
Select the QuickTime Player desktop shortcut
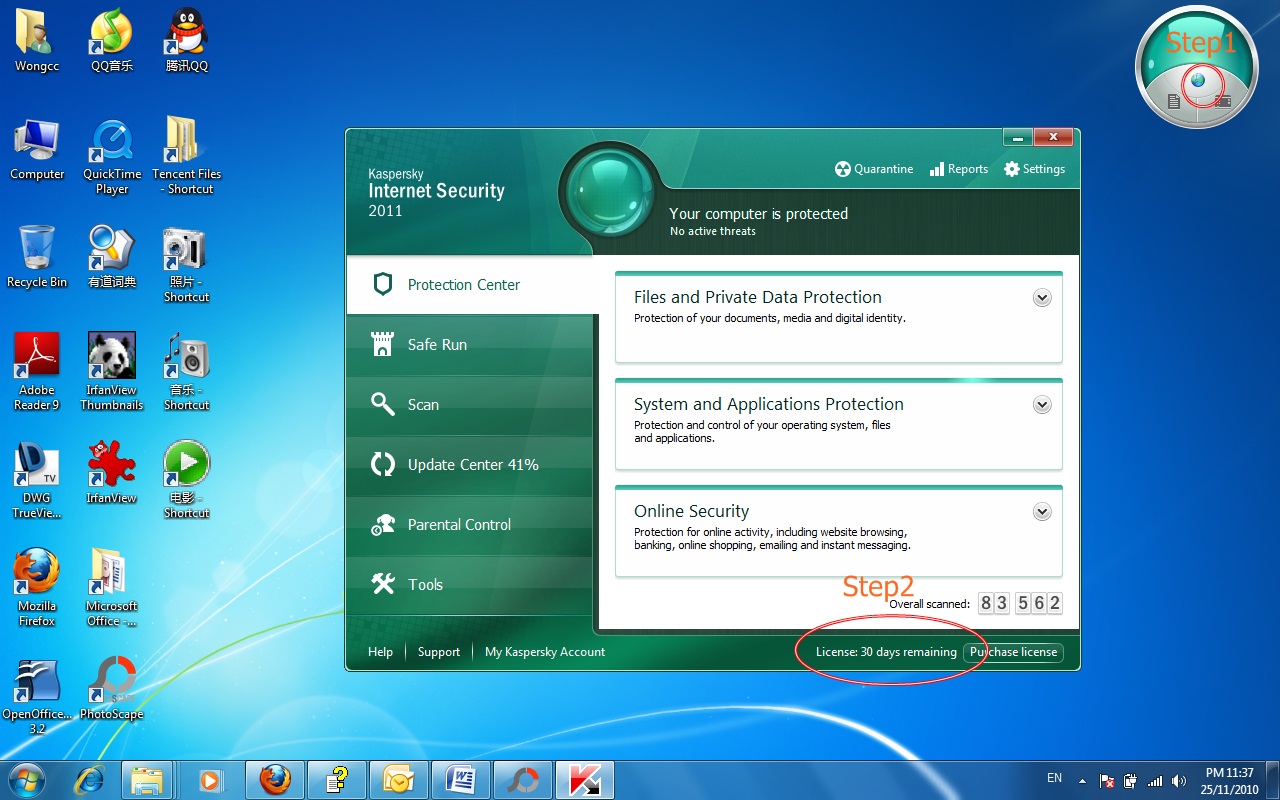pyautogui.click(x=112, y=156)
